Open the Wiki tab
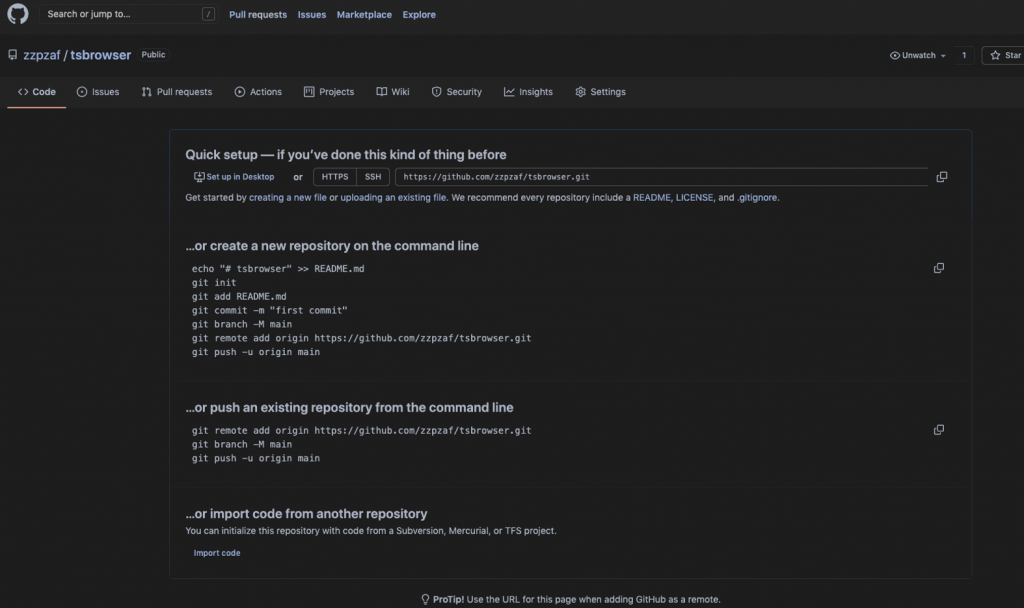This screenshot has height=608, width=1024. pos(393,92)
